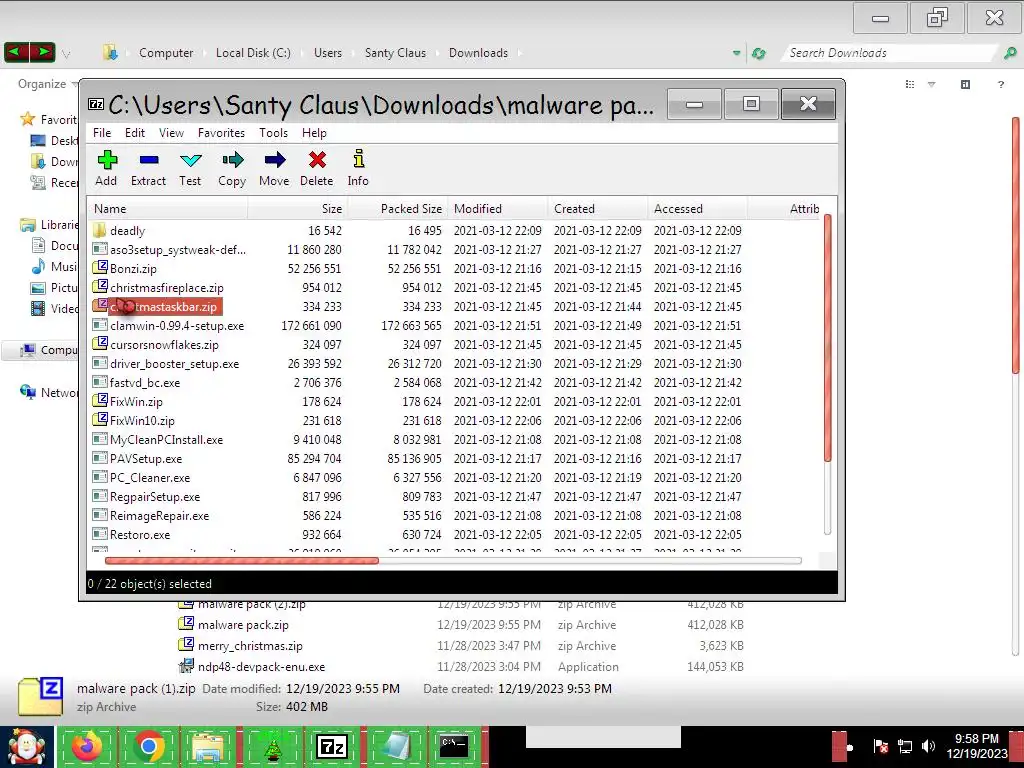Select christmasfireplace.zip file icon
This screenshot has height=768, width=1024.
[99, 287]
